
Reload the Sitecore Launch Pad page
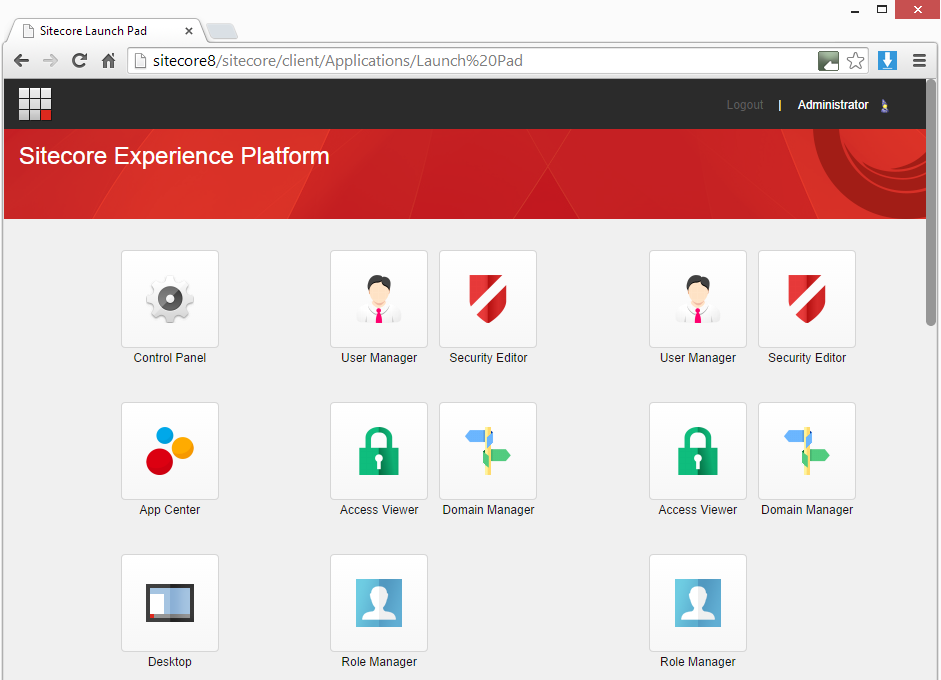(x=79, y=61)
